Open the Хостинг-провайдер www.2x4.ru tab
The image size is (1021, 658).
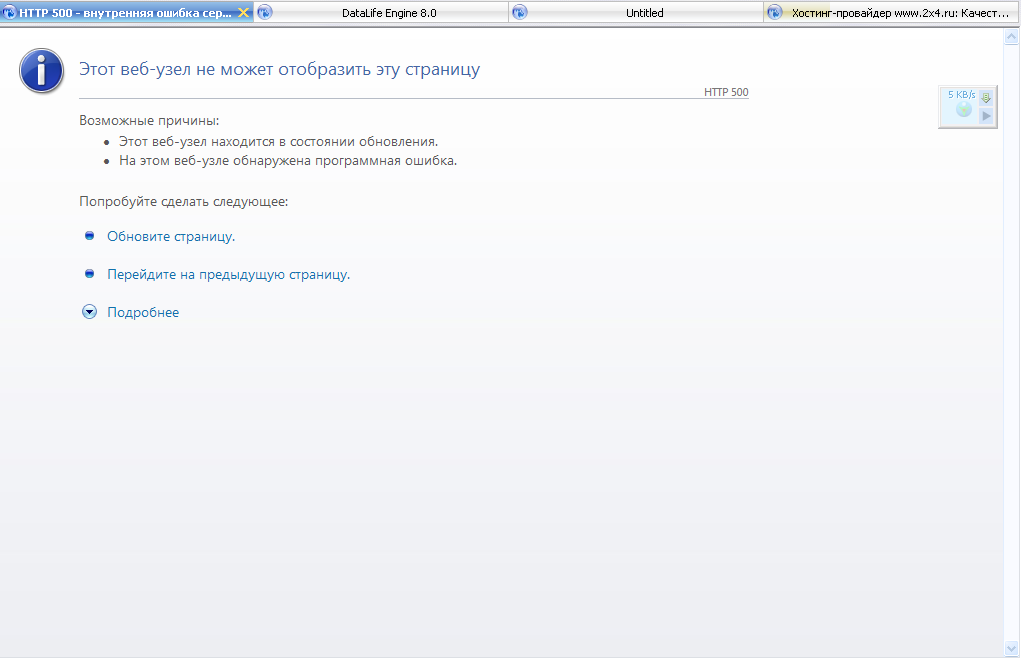(891, 12)
